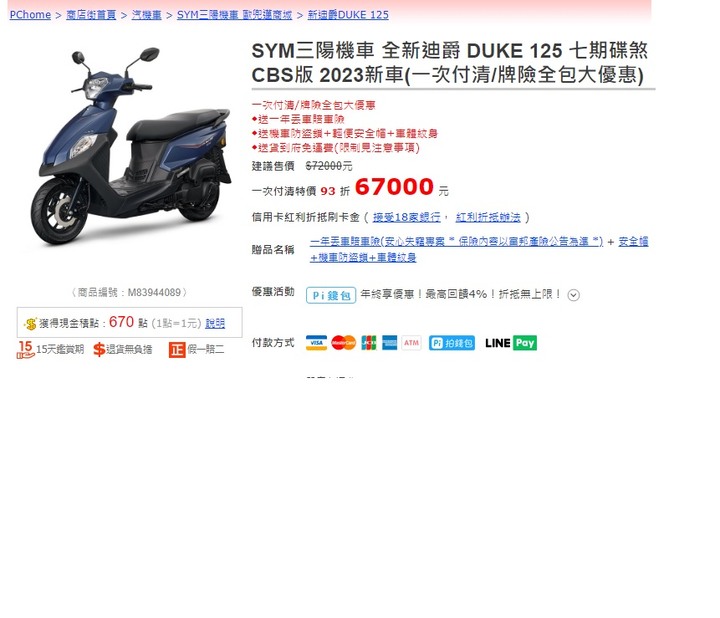Open the 汽機車 category breadcrumb
This screenshot has width=720, height=618.
146,15
